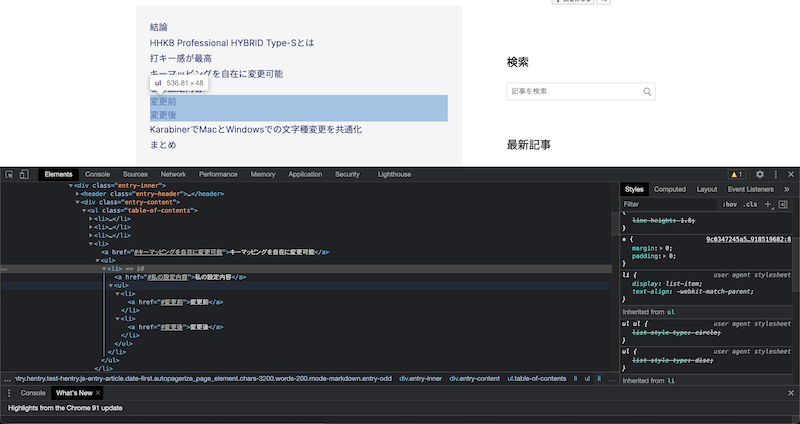Click the warning count badge showing 1
The image size is (800, 424).
coord(737,174)
